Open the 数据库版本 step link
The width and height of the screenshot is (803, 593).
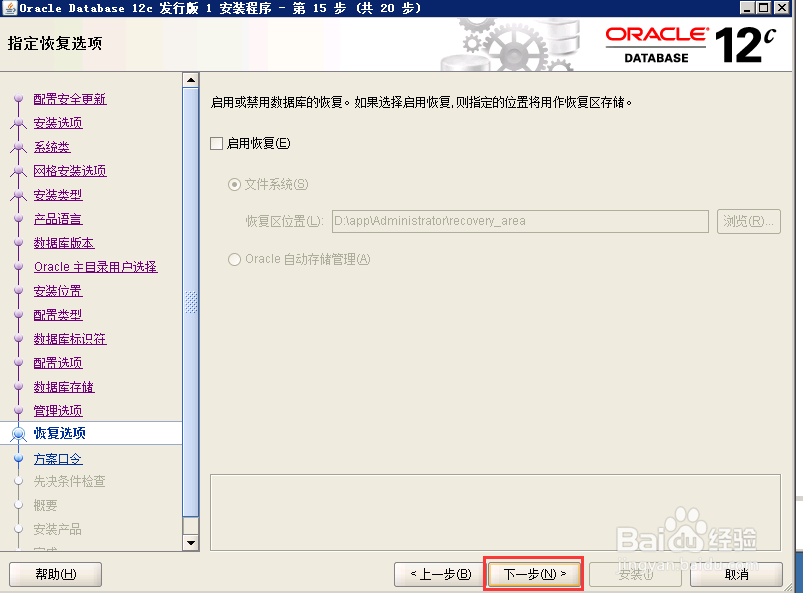[x=63, y=243]
